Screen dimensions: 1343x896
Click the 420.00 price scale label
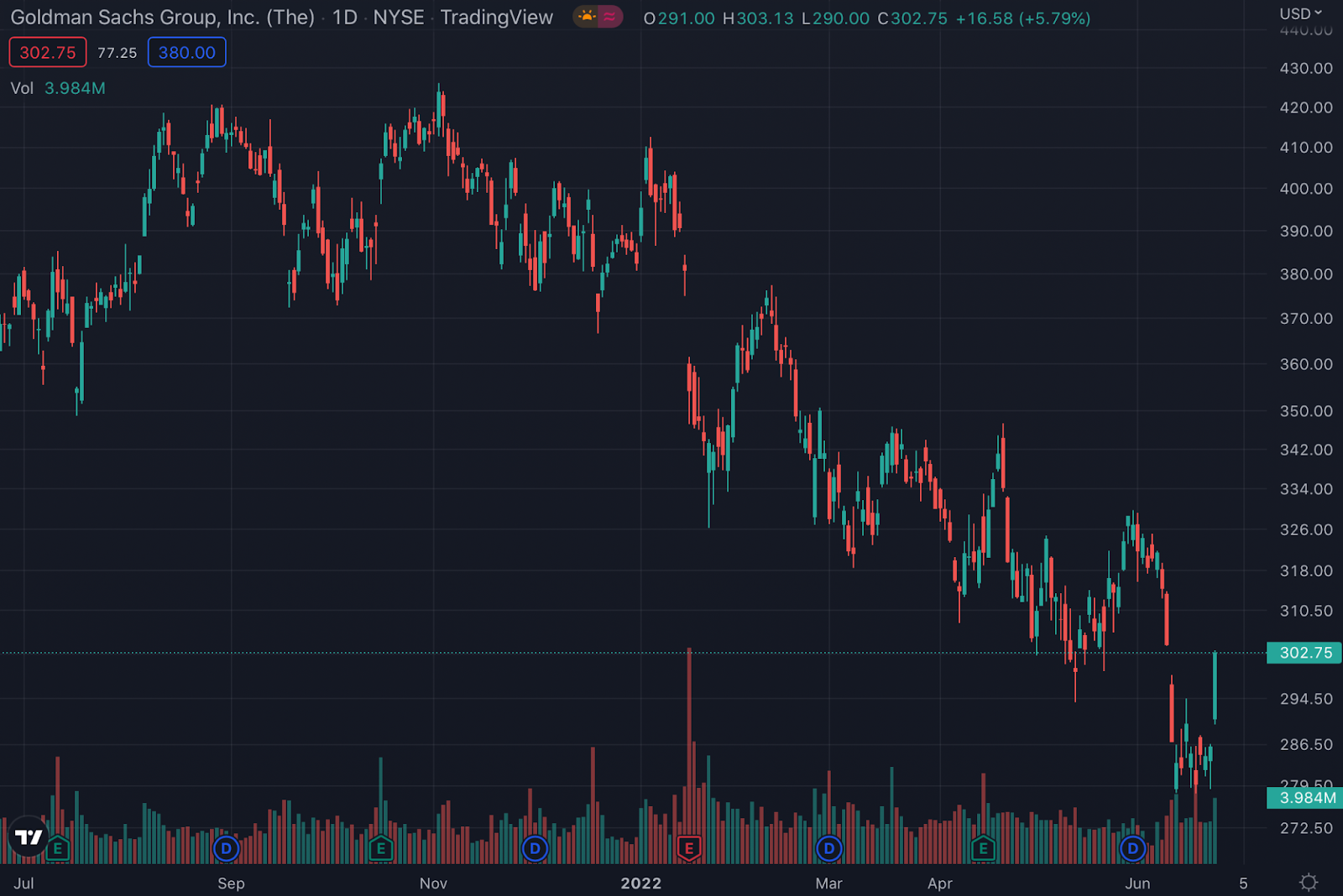(1306, 107)
